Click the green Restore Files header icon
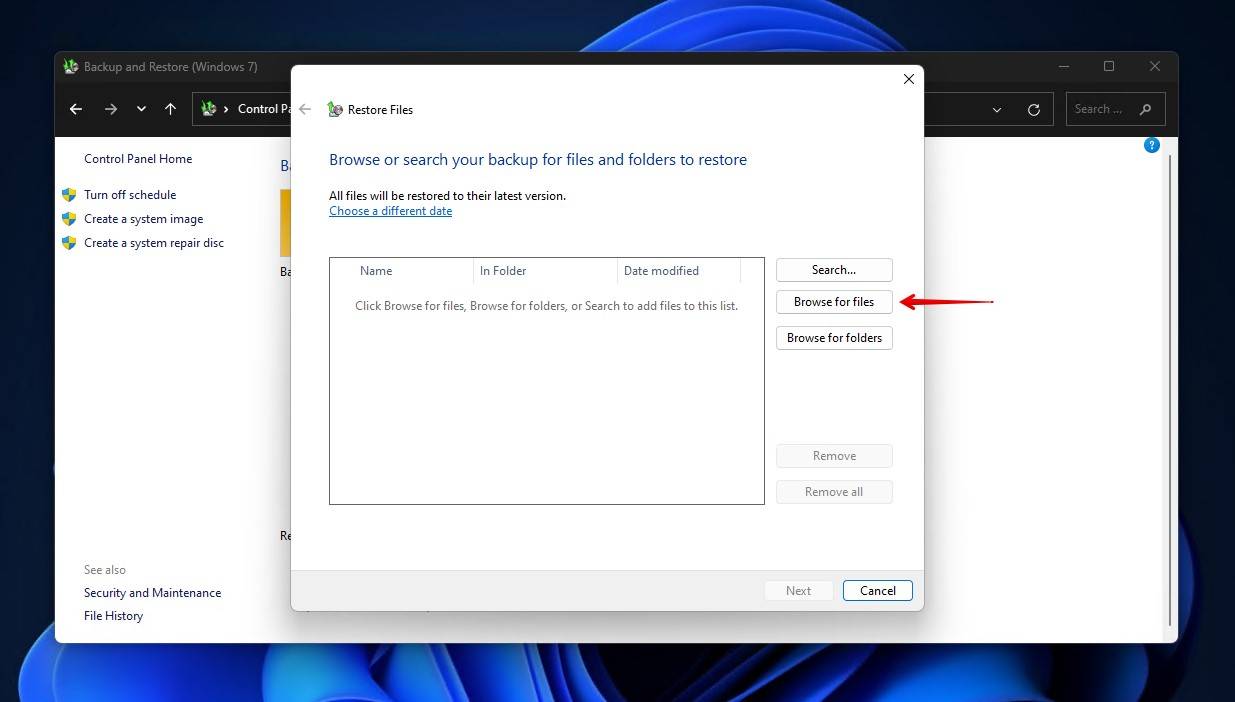The height and width of the screenshot is (702, 1235). click(334, 109)
